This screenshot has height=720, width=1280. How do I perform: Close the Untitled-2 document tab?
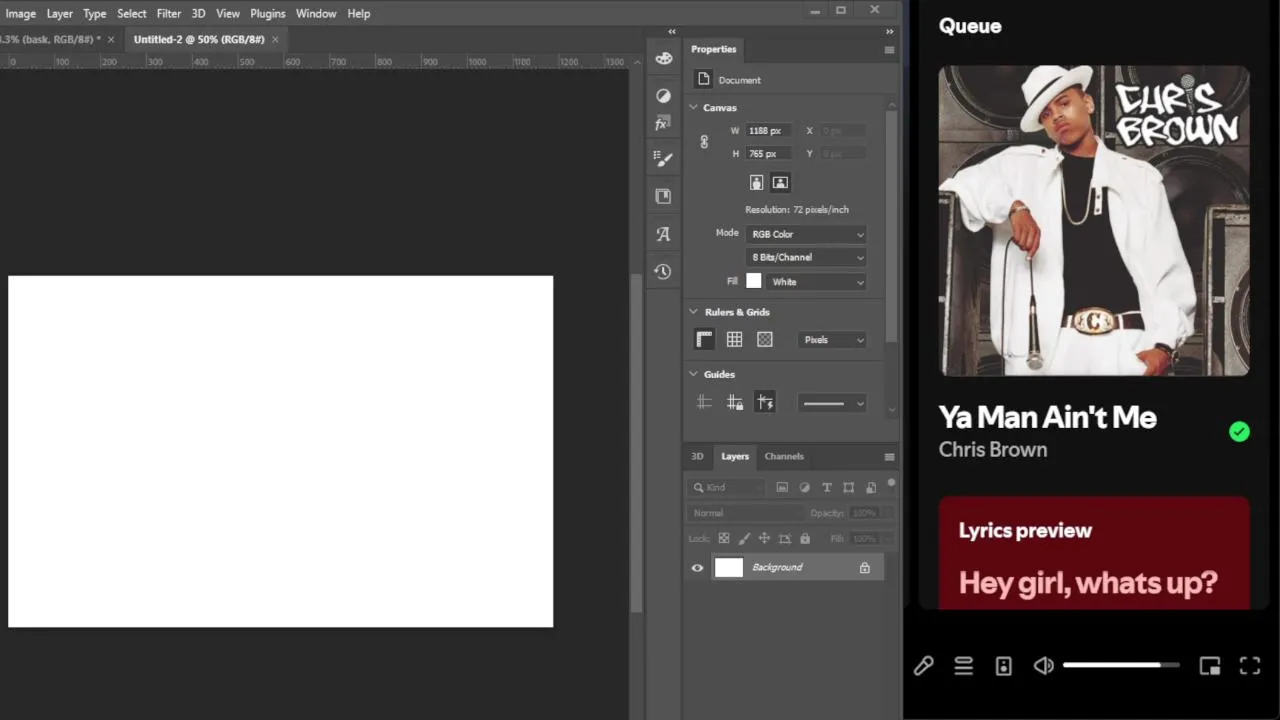(275, 39)
